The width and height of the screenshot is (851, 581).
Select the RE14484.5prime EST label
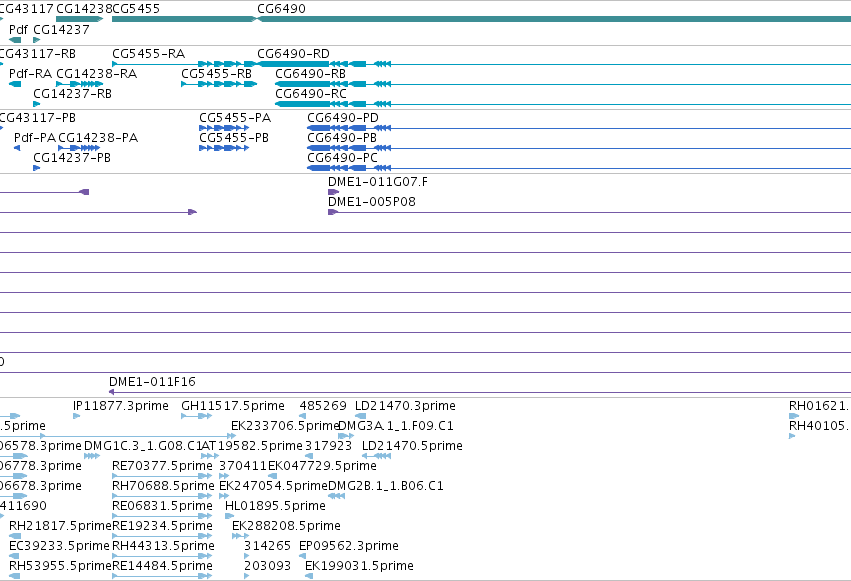(x=162, y=566)
